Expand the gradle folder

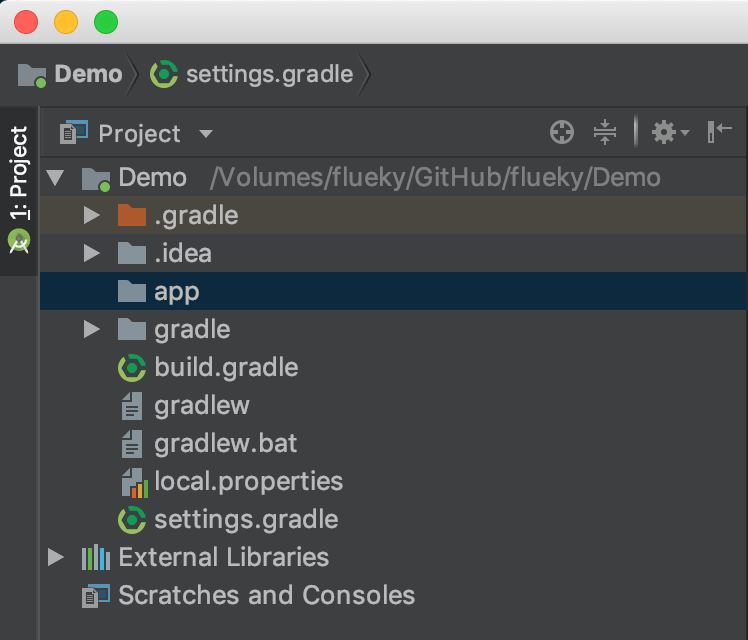[x=92, y=330]
